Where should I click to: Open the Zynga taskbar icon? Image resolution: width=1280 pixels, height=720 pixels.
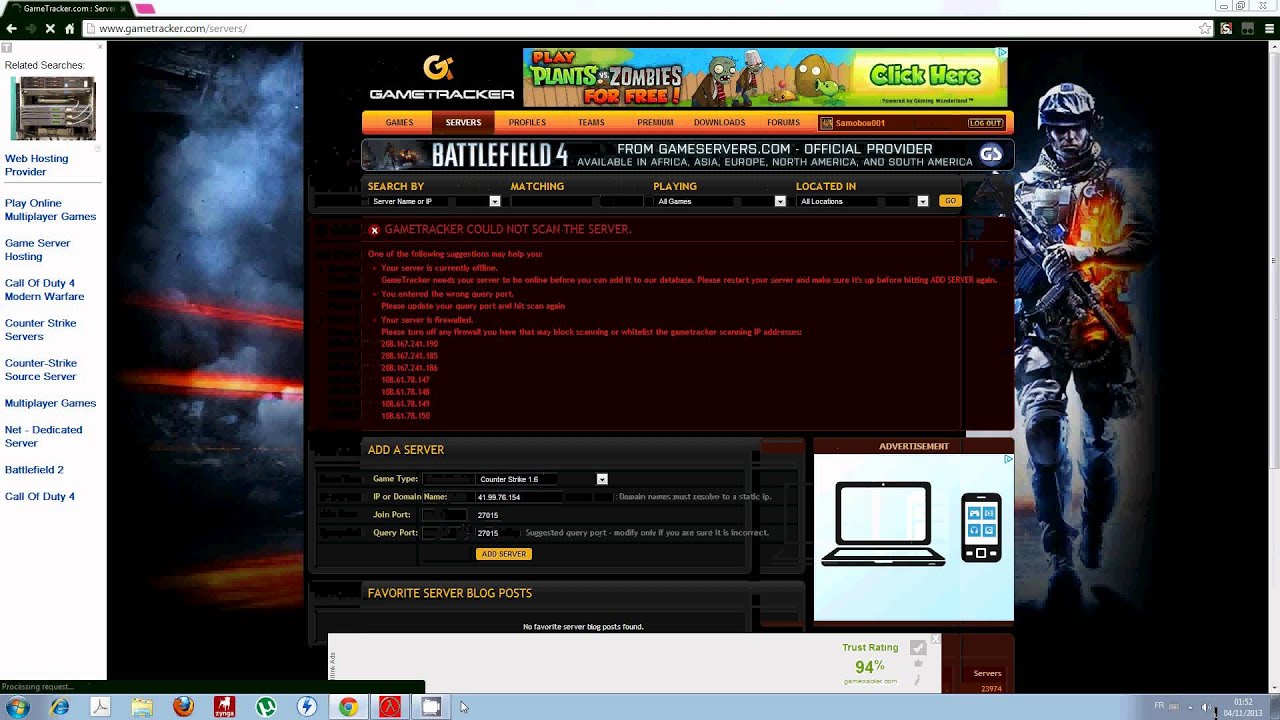(224, 707)
